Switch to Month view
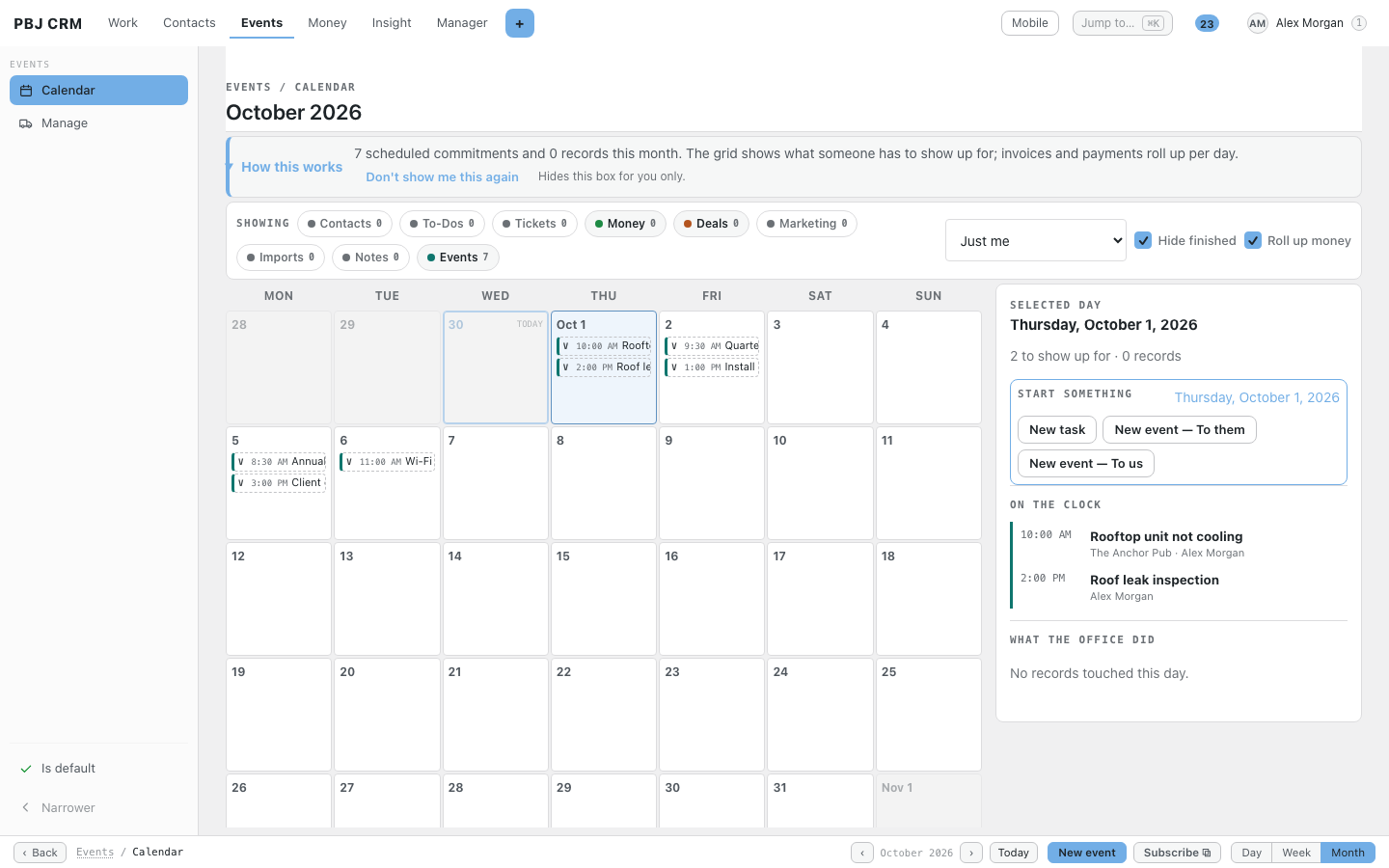The width and height of the screenshot is (1389, 868). pos(1348,853)
